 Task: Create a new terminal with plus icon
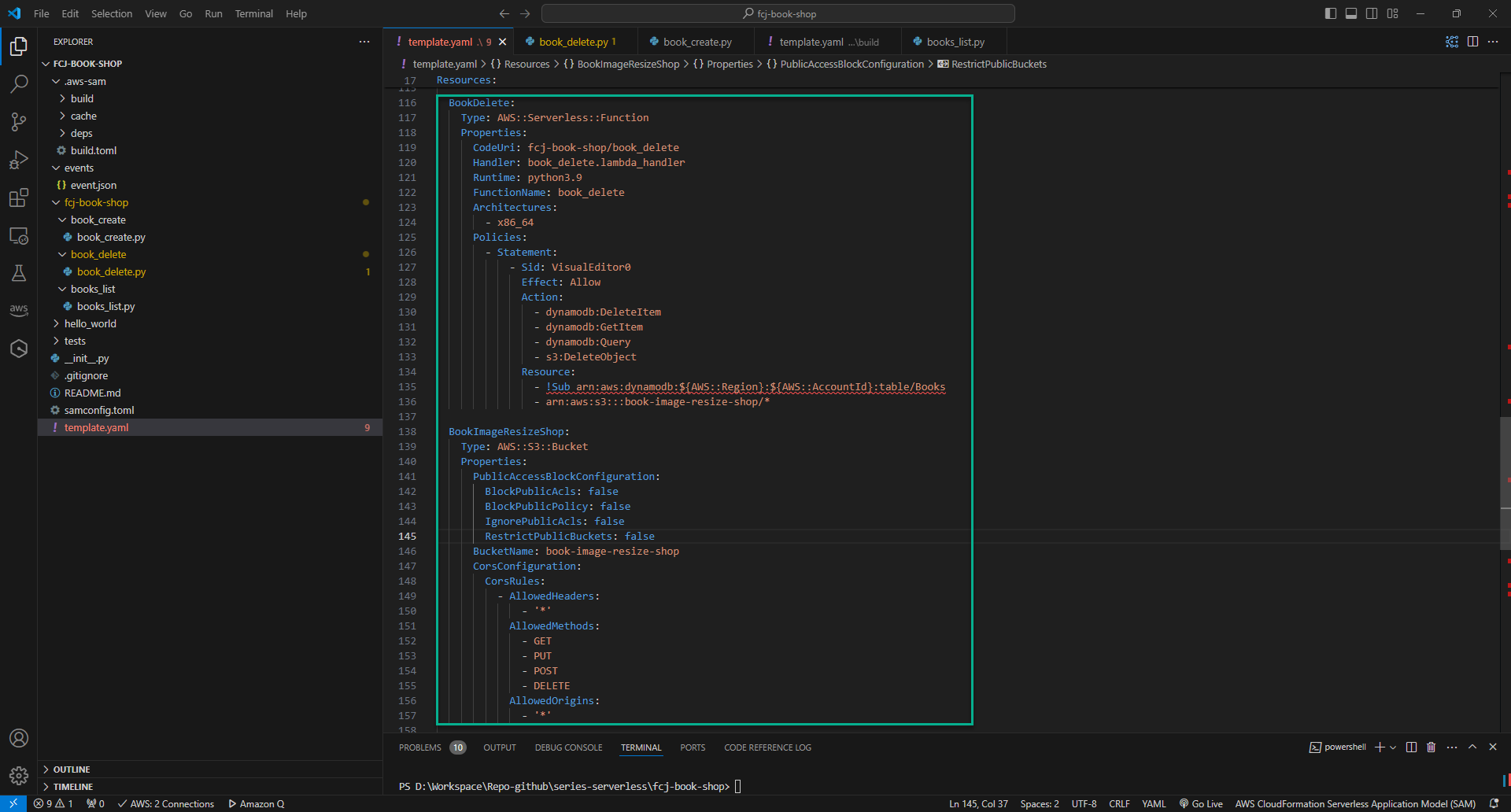point(1380,747)
